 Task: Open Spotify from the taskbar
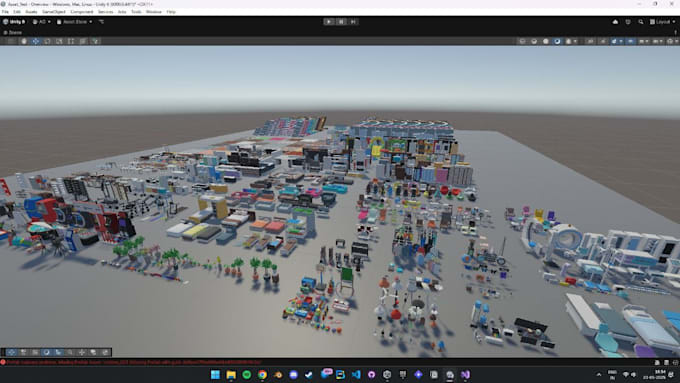pyautogui.click(x=246, y=374)
